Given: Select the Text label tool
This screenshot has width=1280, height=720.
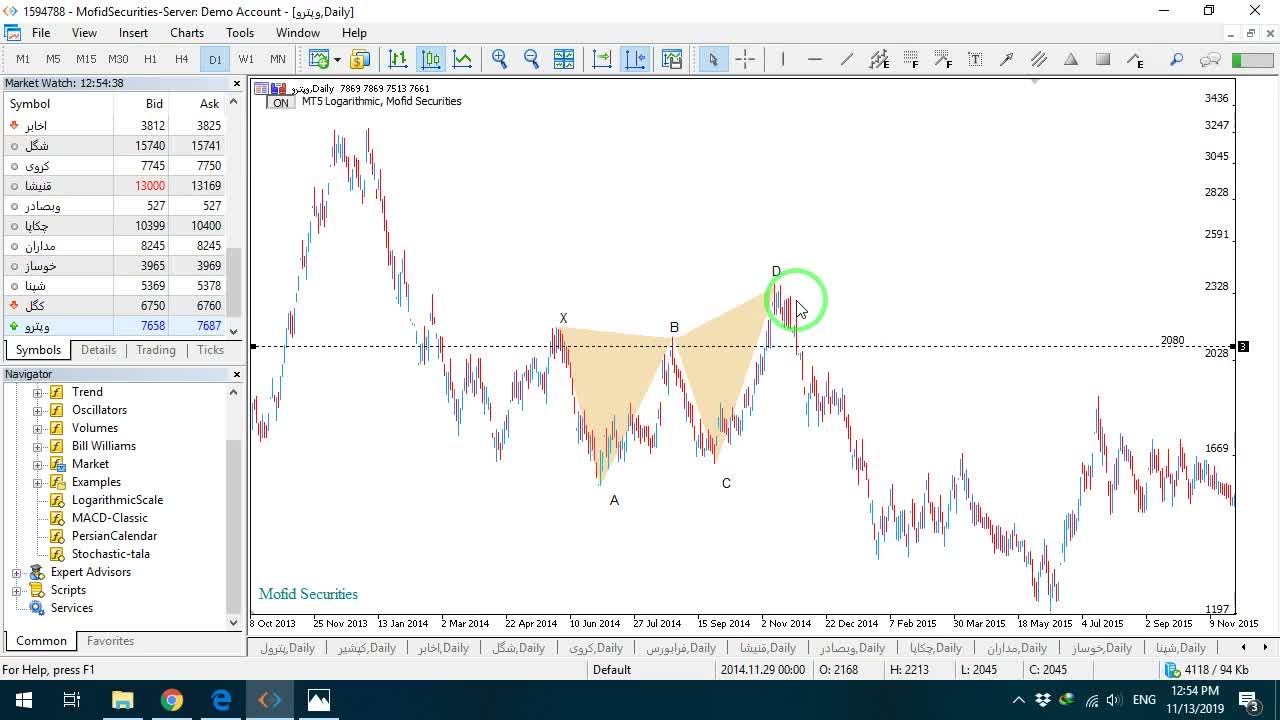Looking at the screenshot, I should [x=975, y=59].
